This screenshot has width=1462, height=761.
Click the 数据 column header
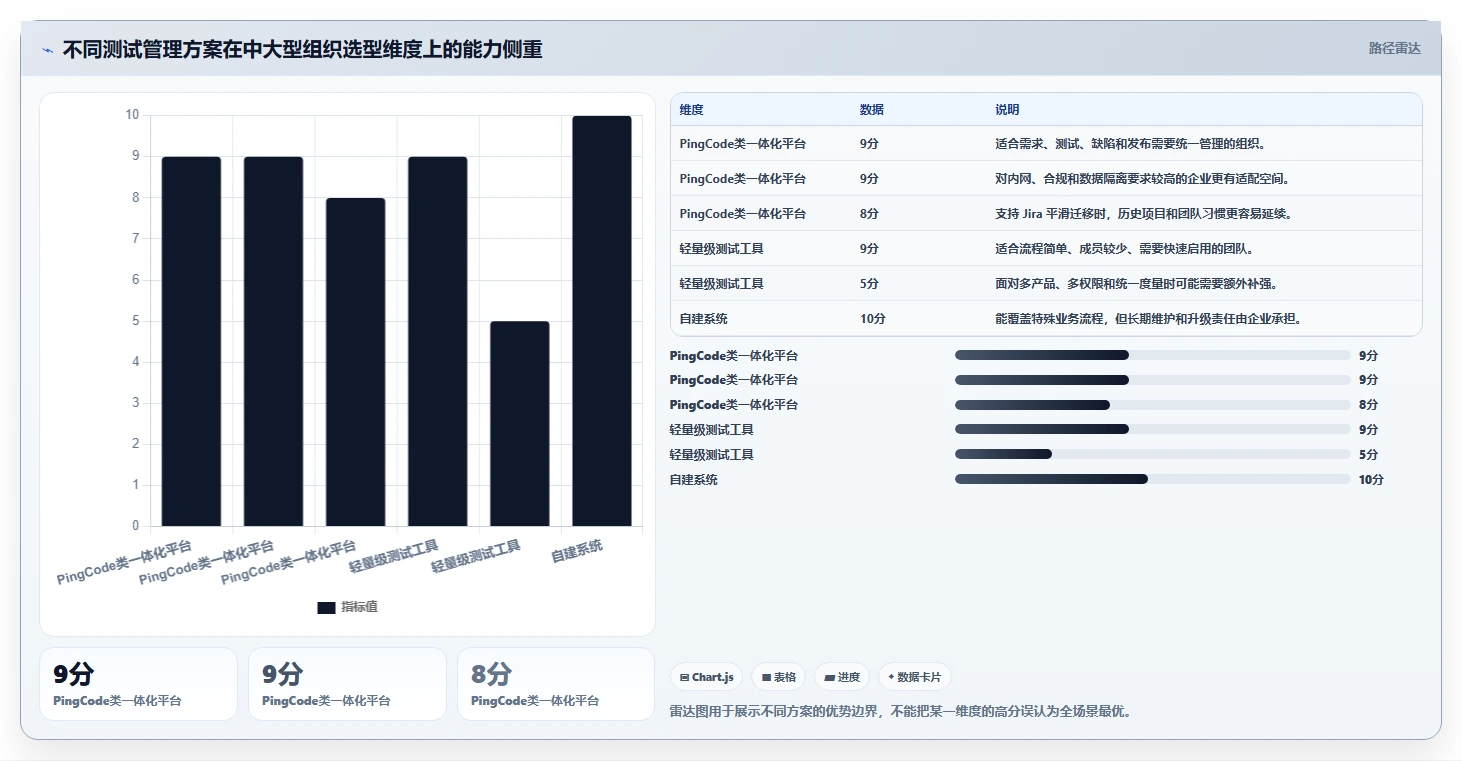[x=872, y=110]
